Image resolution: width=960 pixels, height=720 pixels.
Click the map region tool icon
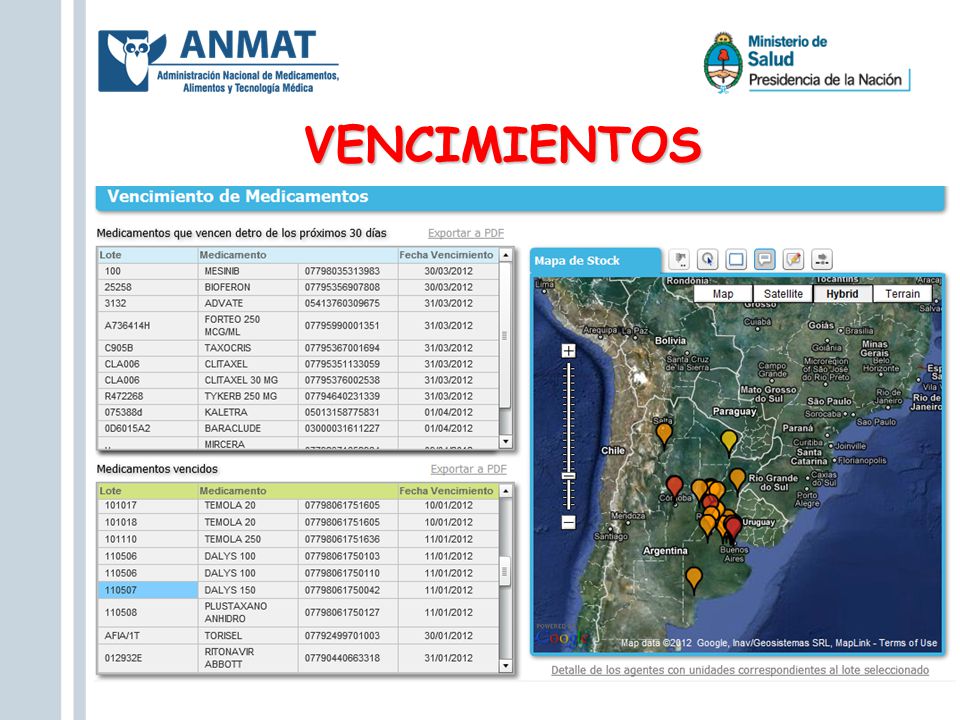tap(679, 260)
